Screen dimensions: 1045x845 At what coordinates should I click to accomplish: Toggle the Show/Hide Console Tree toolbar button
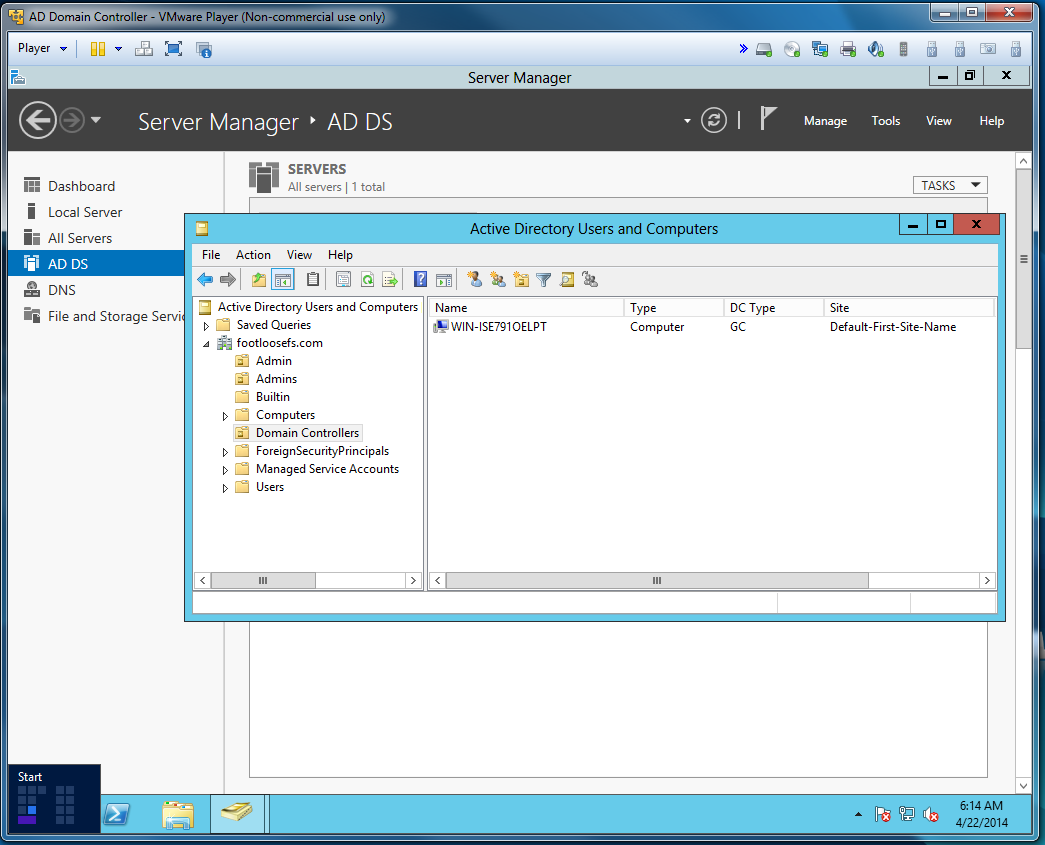[x=283, y=280]
